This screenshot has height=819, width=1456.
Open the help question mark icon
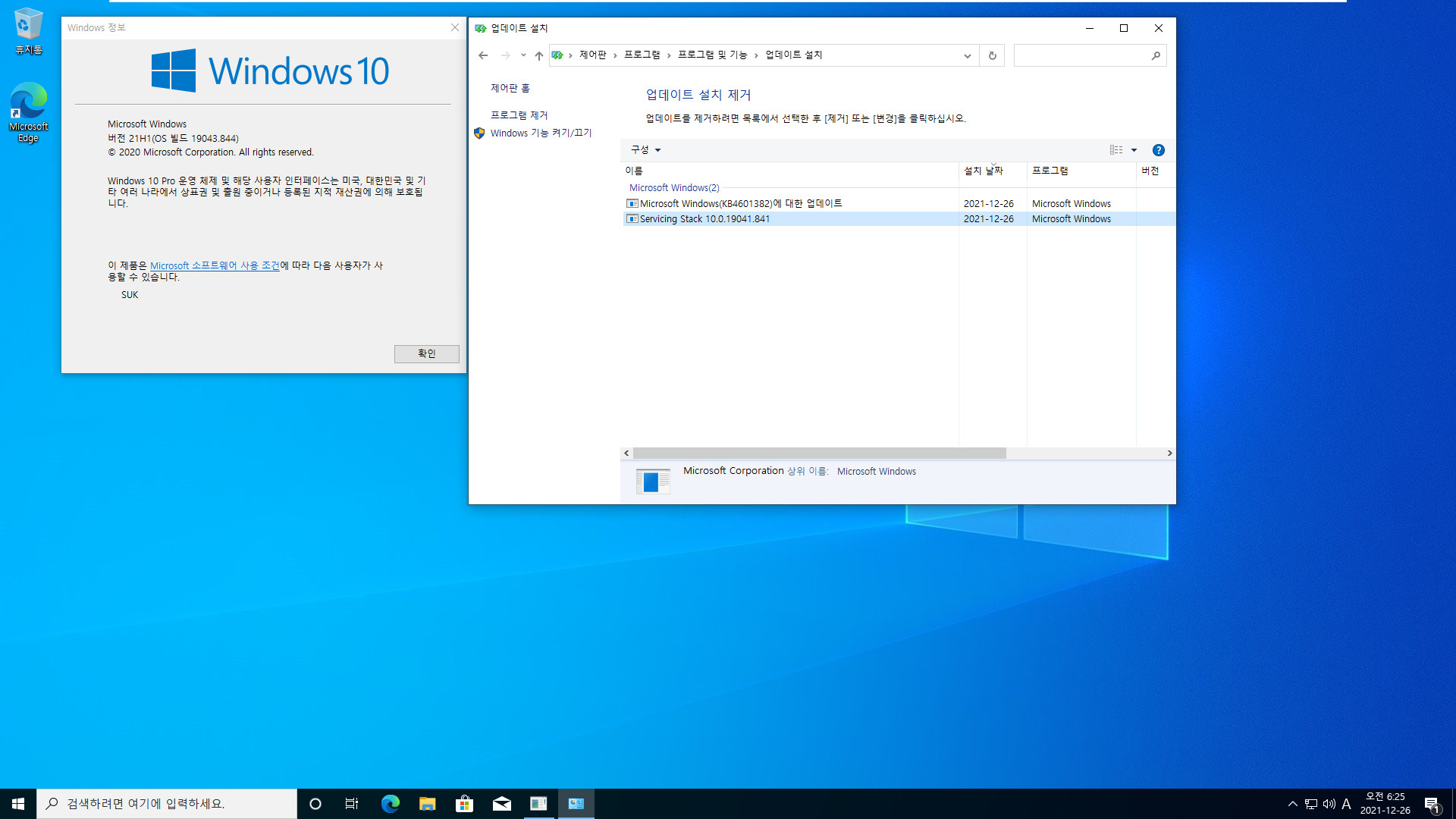tap(1158, 150)
